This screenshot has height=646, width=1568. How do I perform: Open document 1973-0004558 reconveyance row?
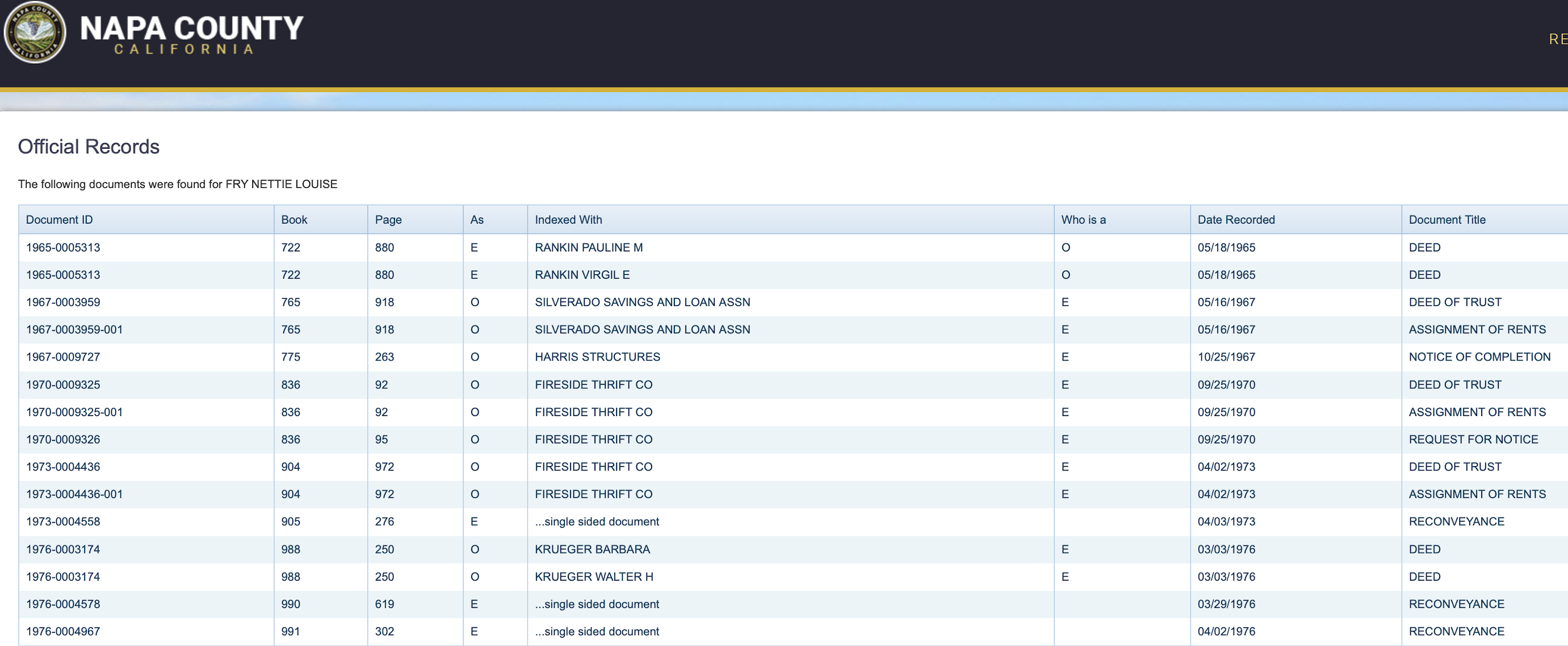pyautogui.click(x=62, y=522)
